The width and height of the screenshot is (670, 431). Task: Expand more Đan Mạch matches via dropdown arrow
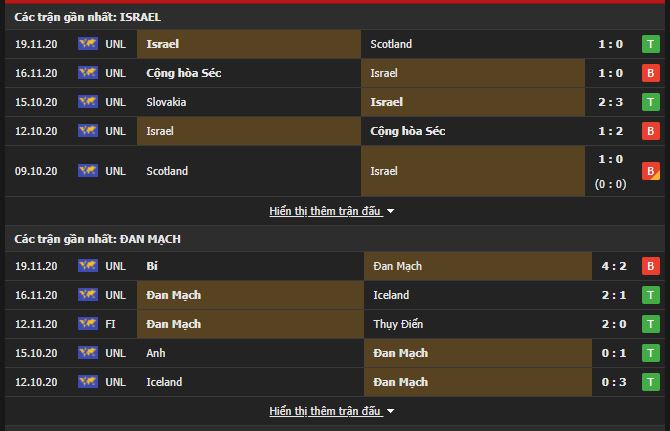click(390, 411)
